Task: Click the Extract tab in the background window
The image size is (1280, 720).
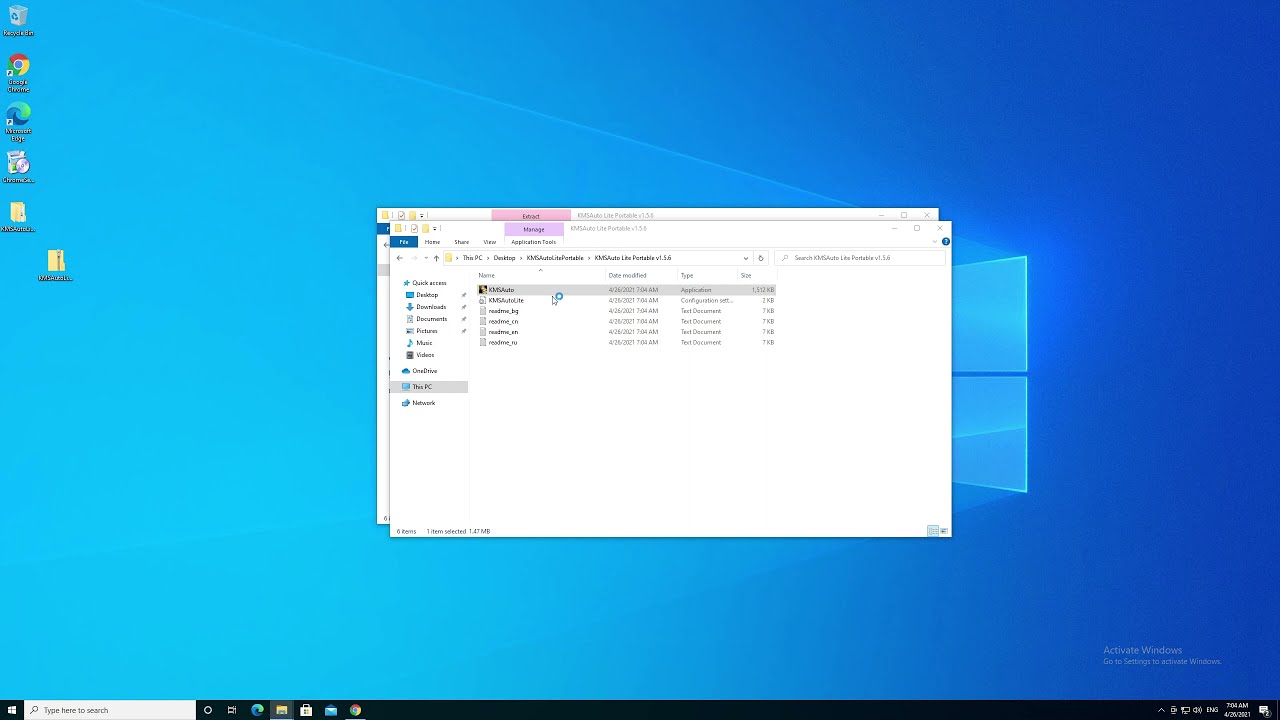Action: tap(531, 215)
